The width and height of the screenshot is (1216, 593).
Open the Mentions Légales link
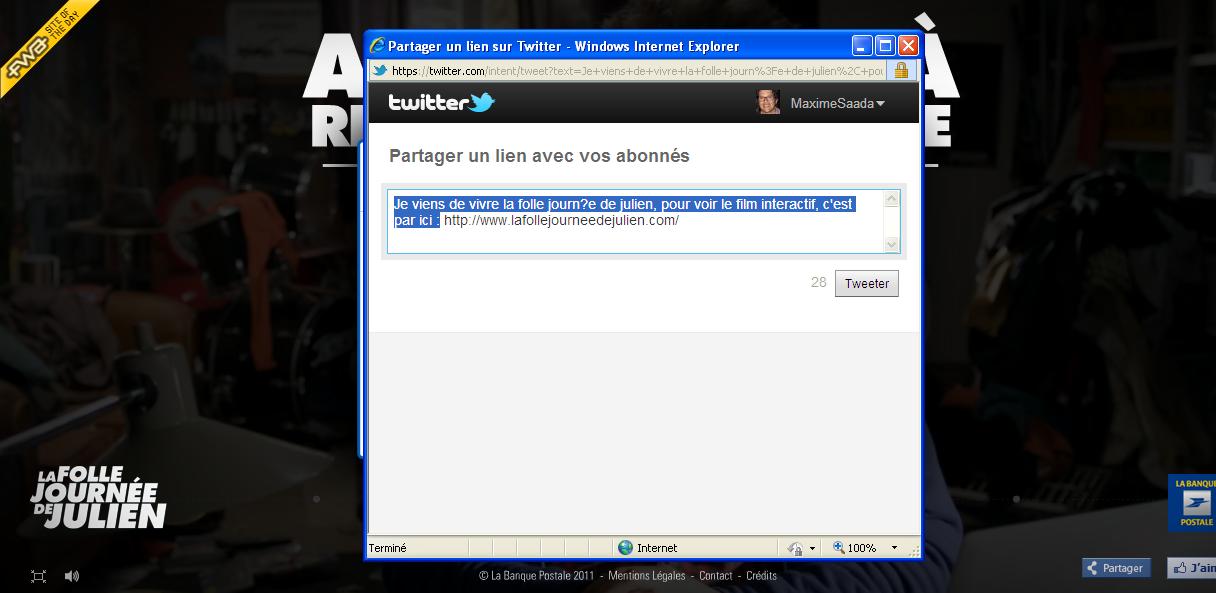(647, 576)
